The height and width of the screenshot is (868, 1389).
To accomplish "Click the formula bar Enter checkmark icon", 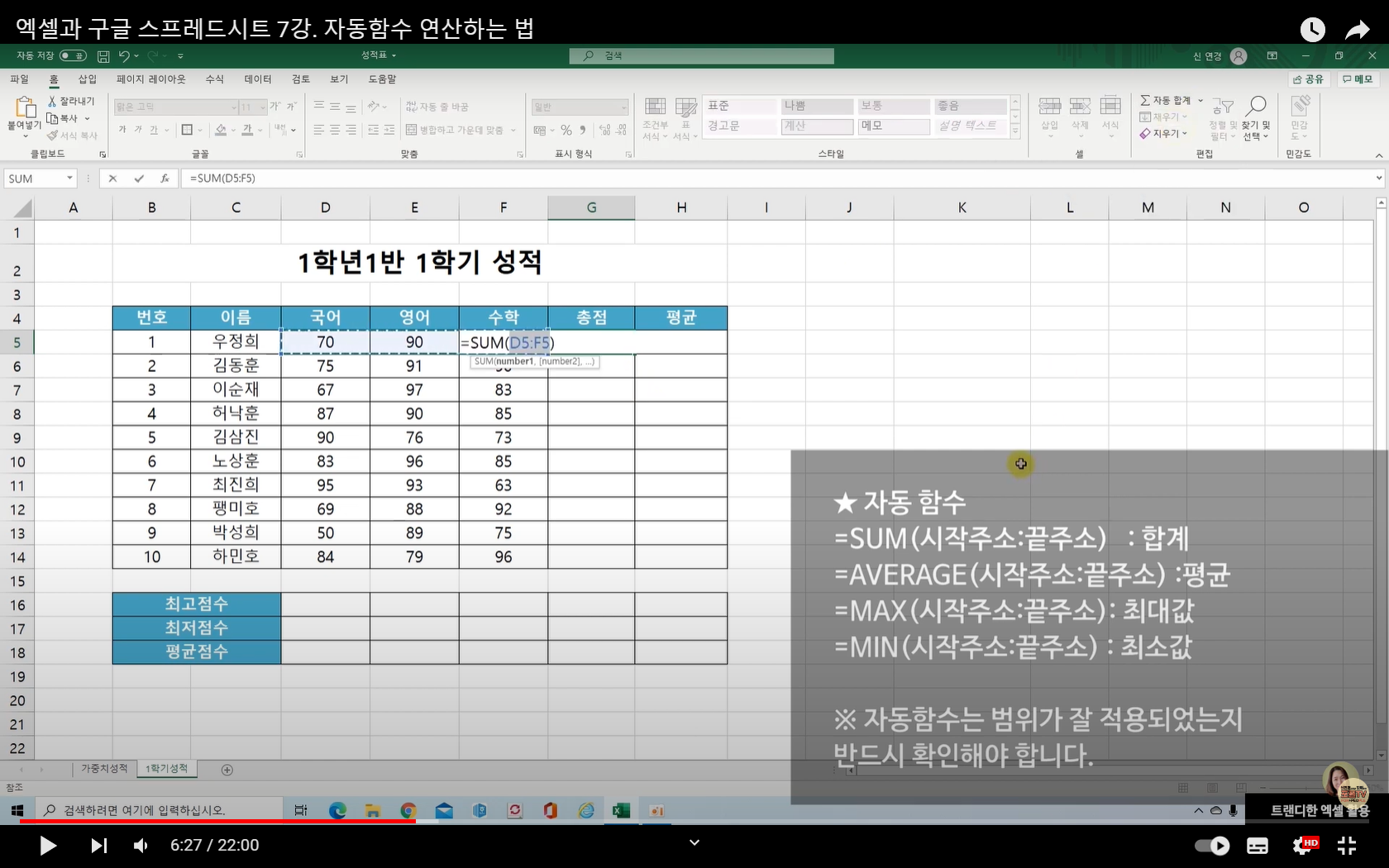I will pos(139,178).
